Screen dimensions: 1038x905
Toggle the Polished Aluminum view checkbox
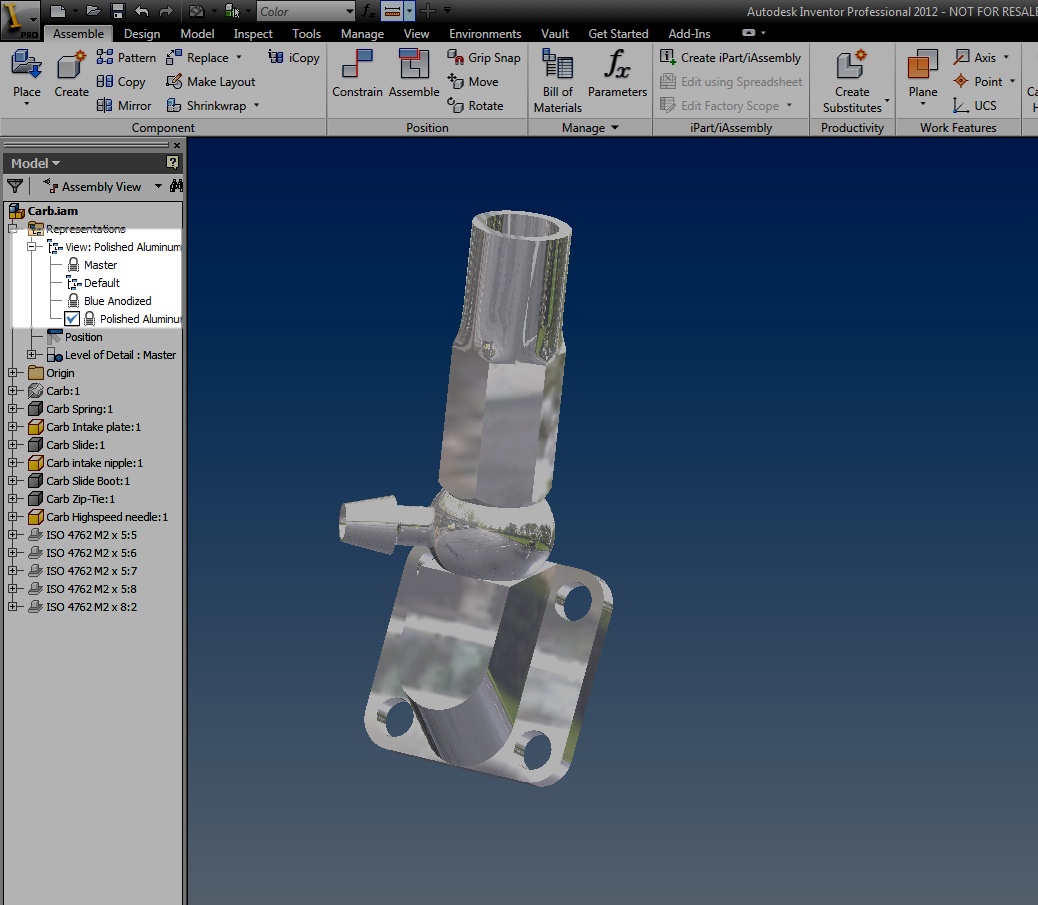72,318
